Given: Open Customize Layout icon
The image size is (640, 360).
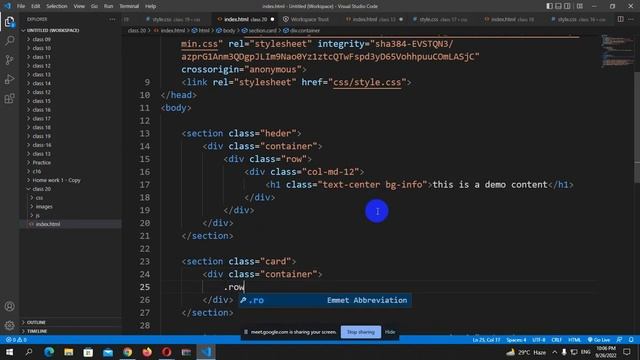Looking at the screenshot, I should (x=580, y=6).
